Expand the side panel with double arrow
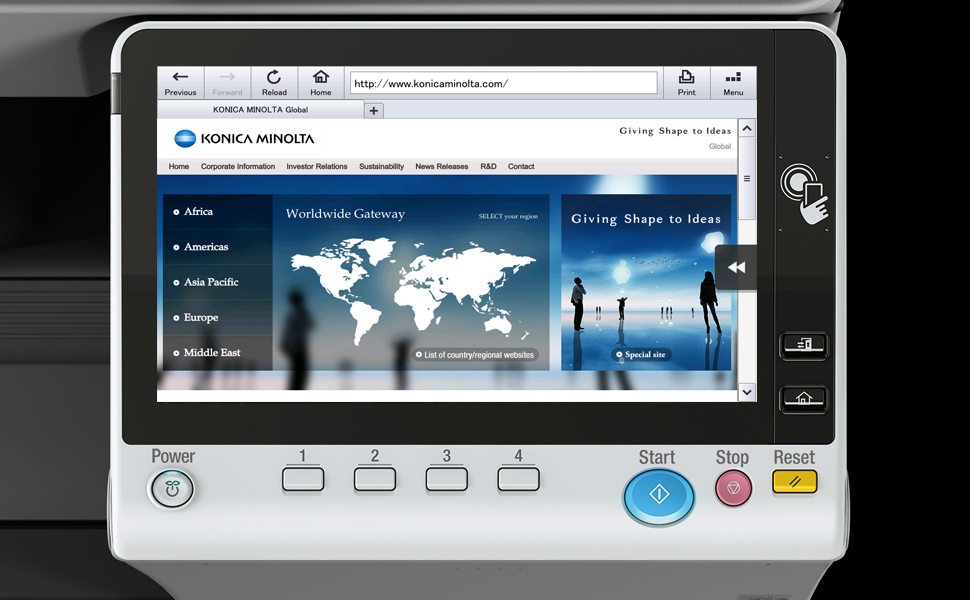Viewport: 970px width, 600px height. (736, 267)
